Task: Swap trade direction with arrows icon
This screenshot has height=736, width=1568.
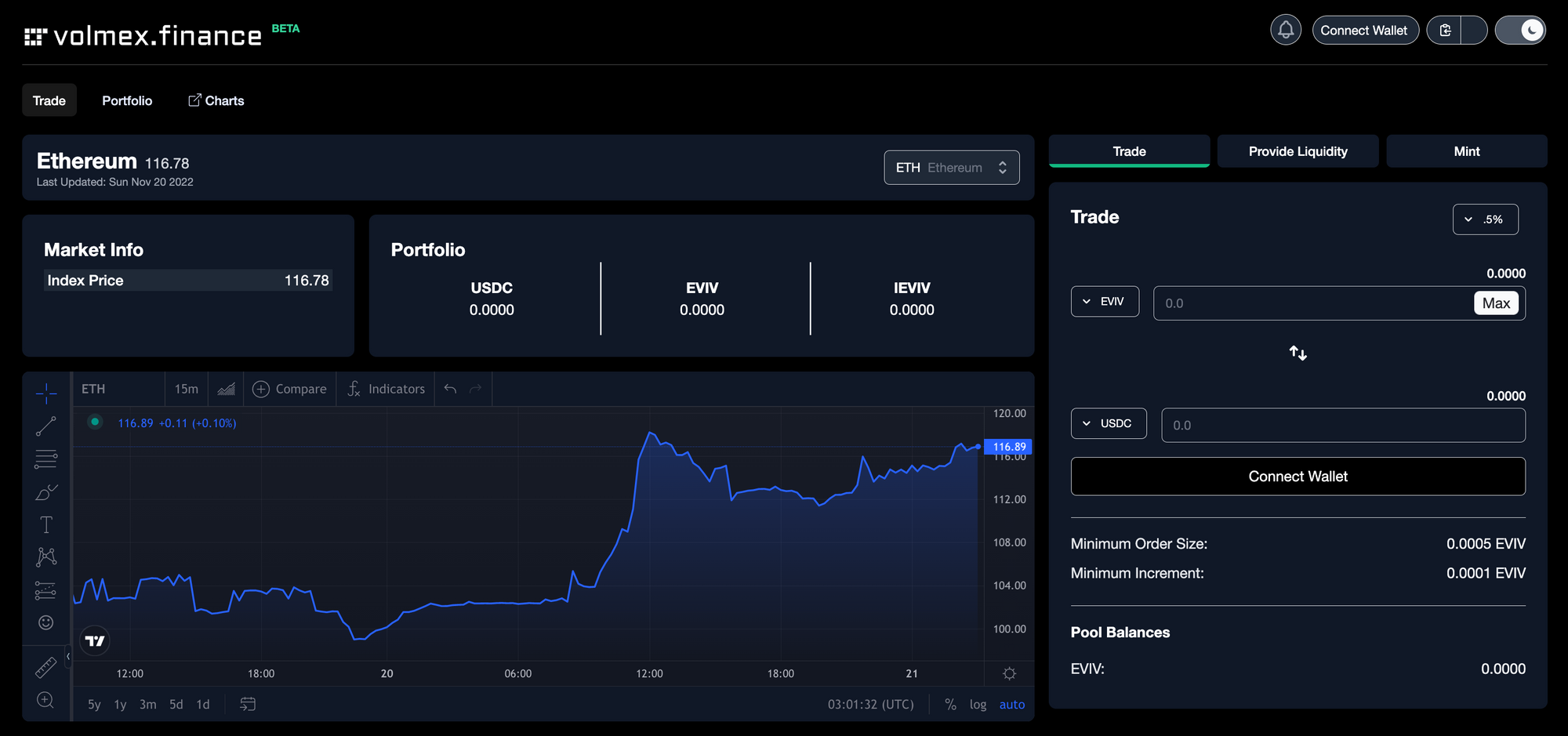Action: [1298, 353]
